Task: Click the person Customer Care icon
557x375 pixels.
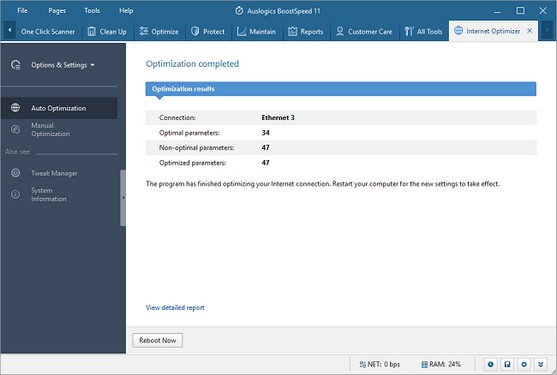Action: [340, 31]
